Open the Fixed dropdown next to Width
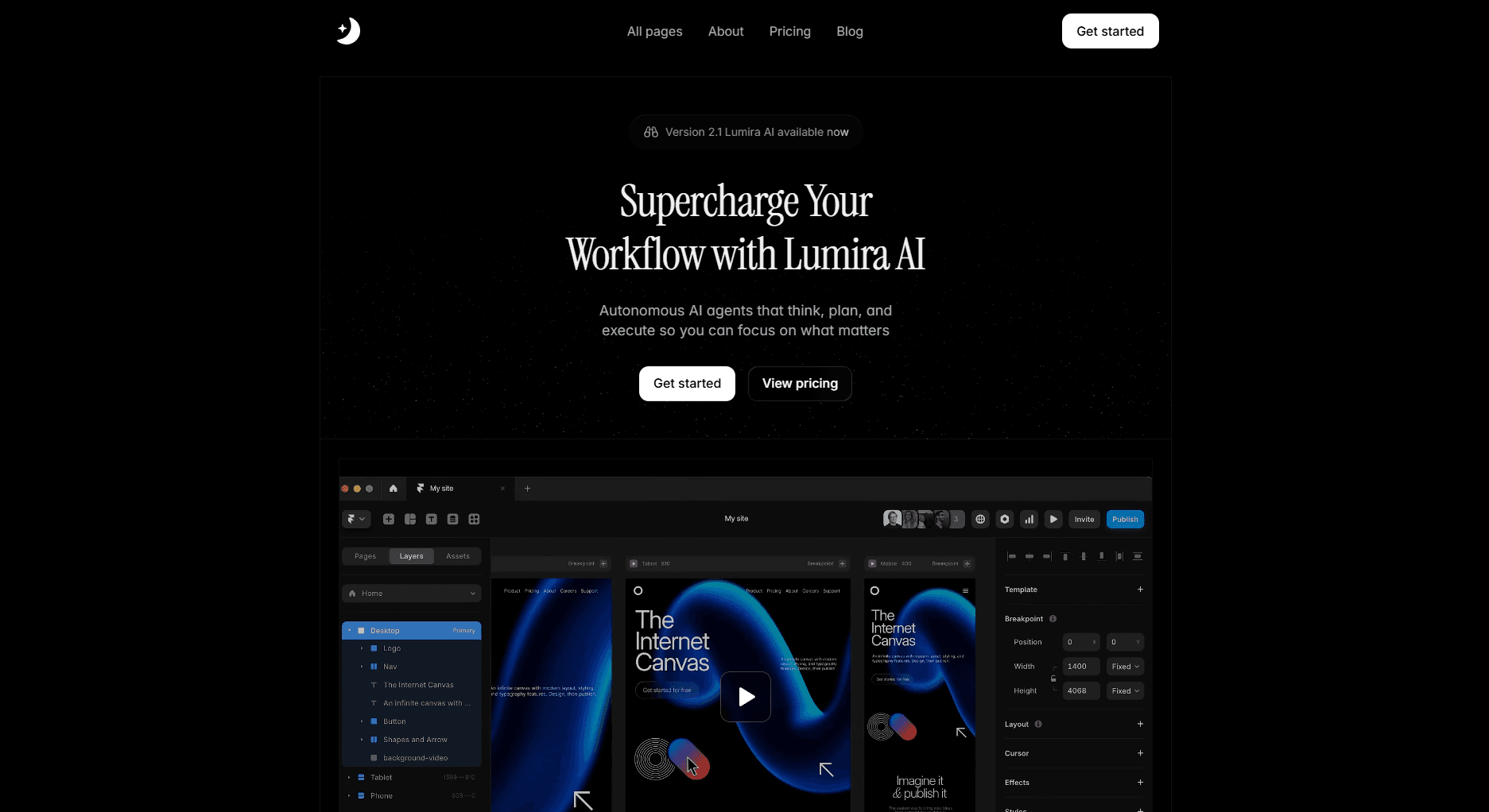1489x812 pixels. (x=1125, y=666)
